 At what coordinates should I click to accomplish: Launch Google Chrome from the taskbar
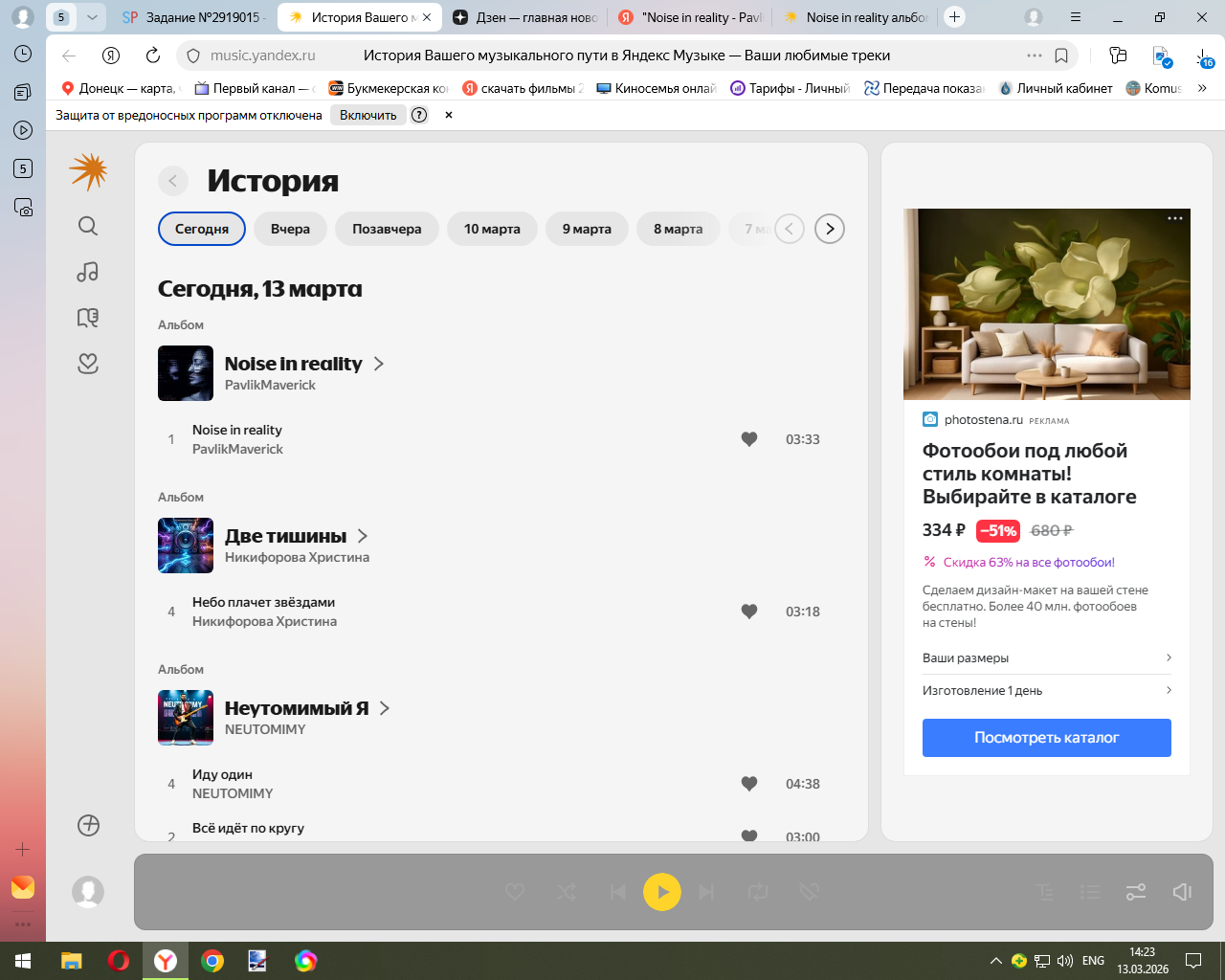(x=212, y=961)
